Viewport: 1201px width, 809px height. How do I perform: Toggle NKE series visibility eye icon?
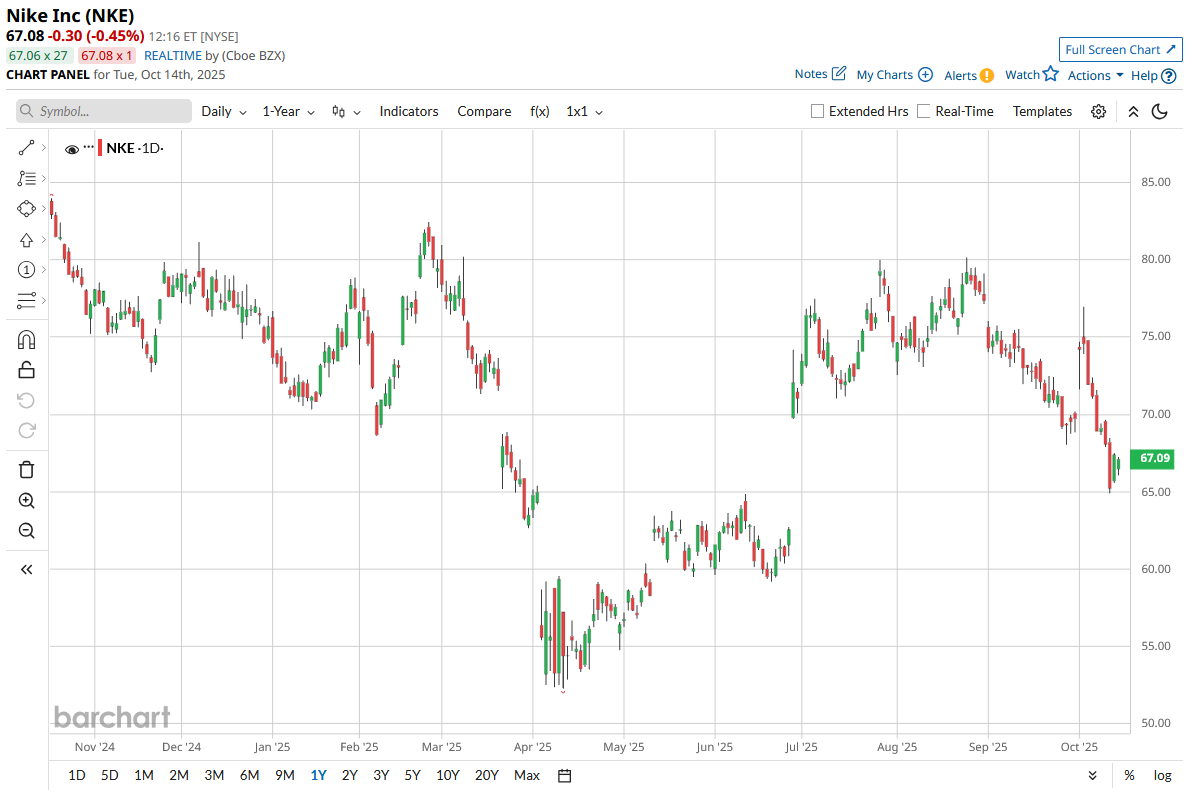pos(72,149)
